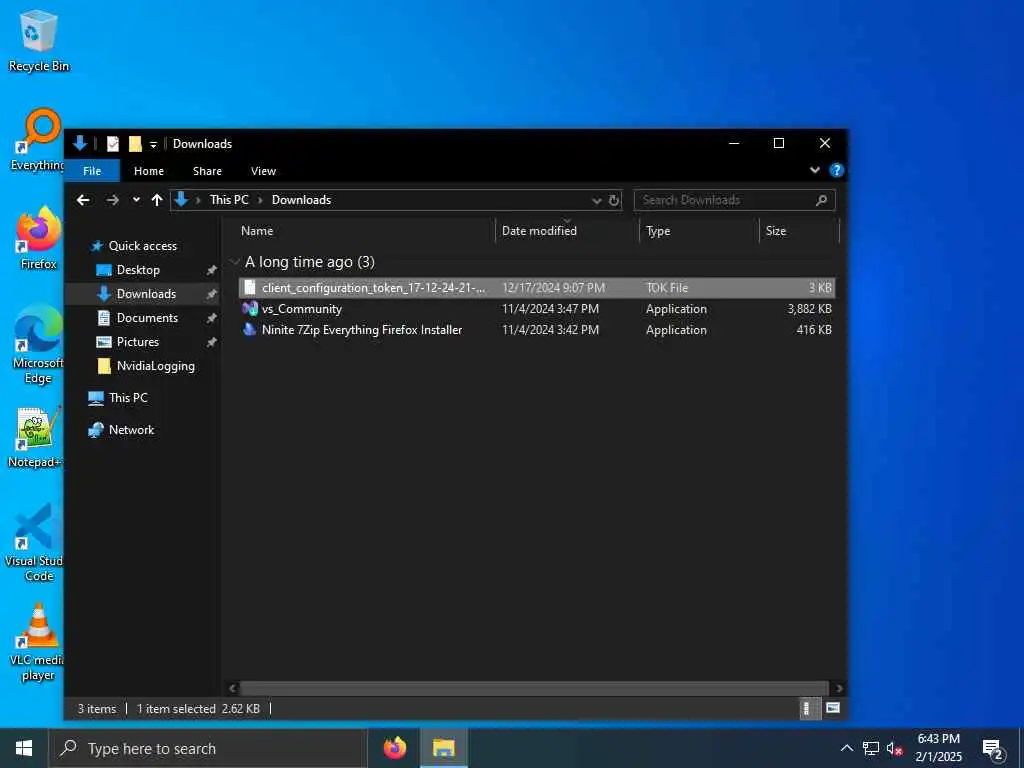Select Network in navigation pane
Image resolution: width=1024 pixels, height=768 pixels.
coord(131,430)
